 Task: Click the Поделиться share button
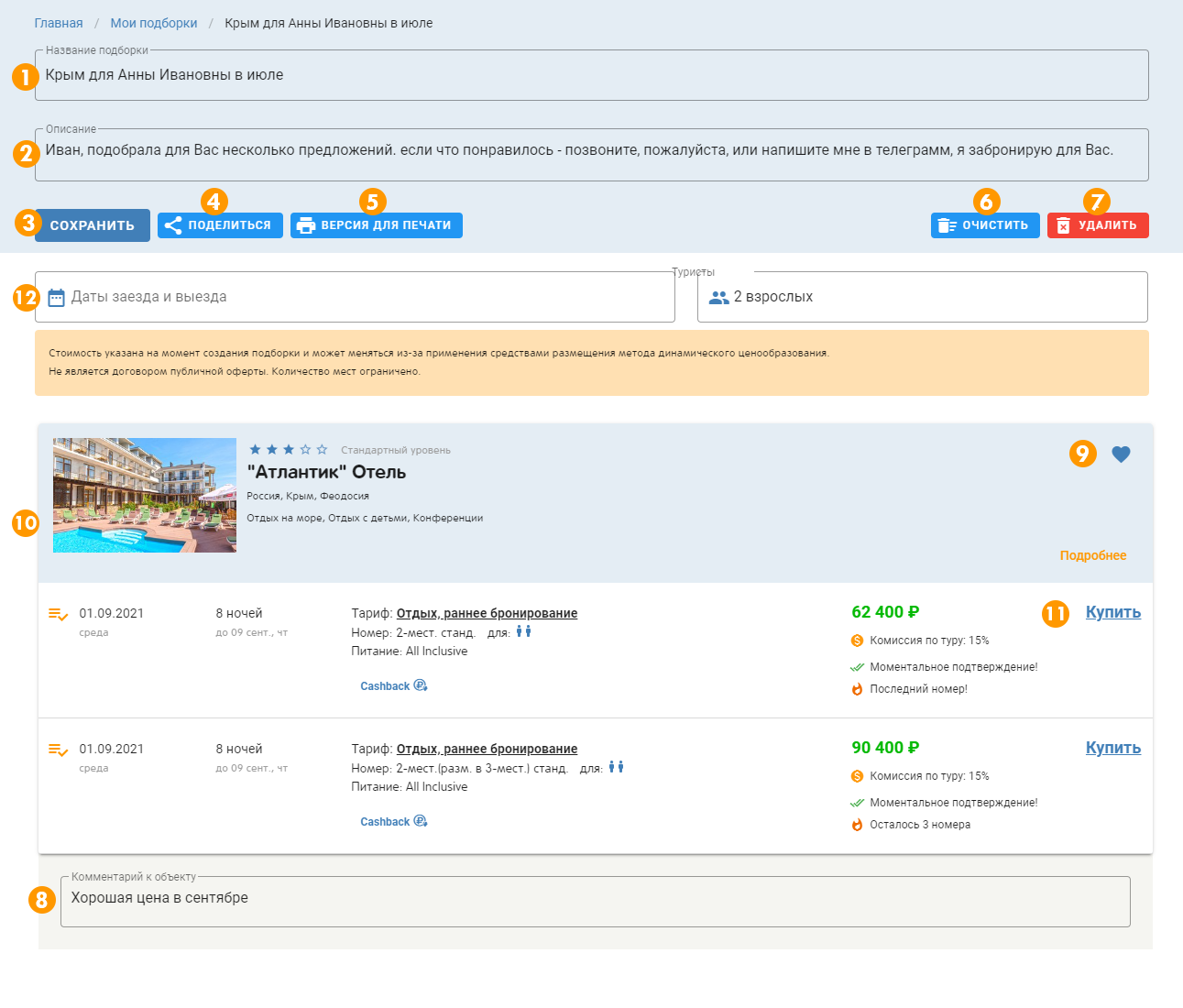(220, 225)
